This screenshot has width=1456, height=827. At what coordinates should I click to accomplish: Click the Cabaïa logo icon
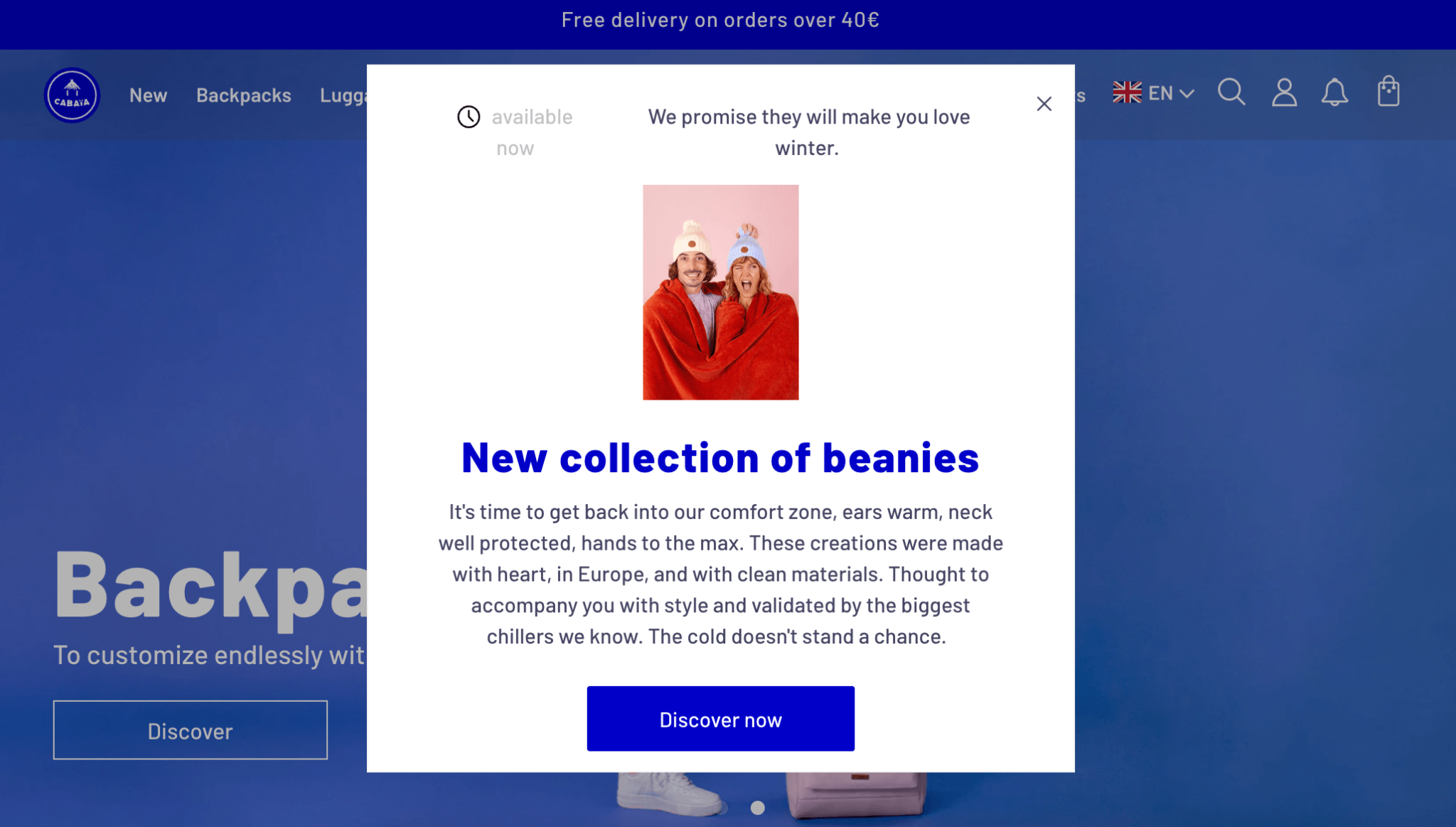(x=72, y=93)
